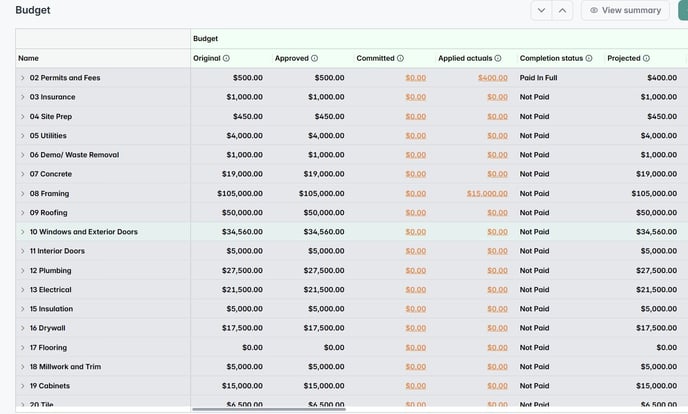Open the Committed $0.00 link for Drywall

(416, 328)
